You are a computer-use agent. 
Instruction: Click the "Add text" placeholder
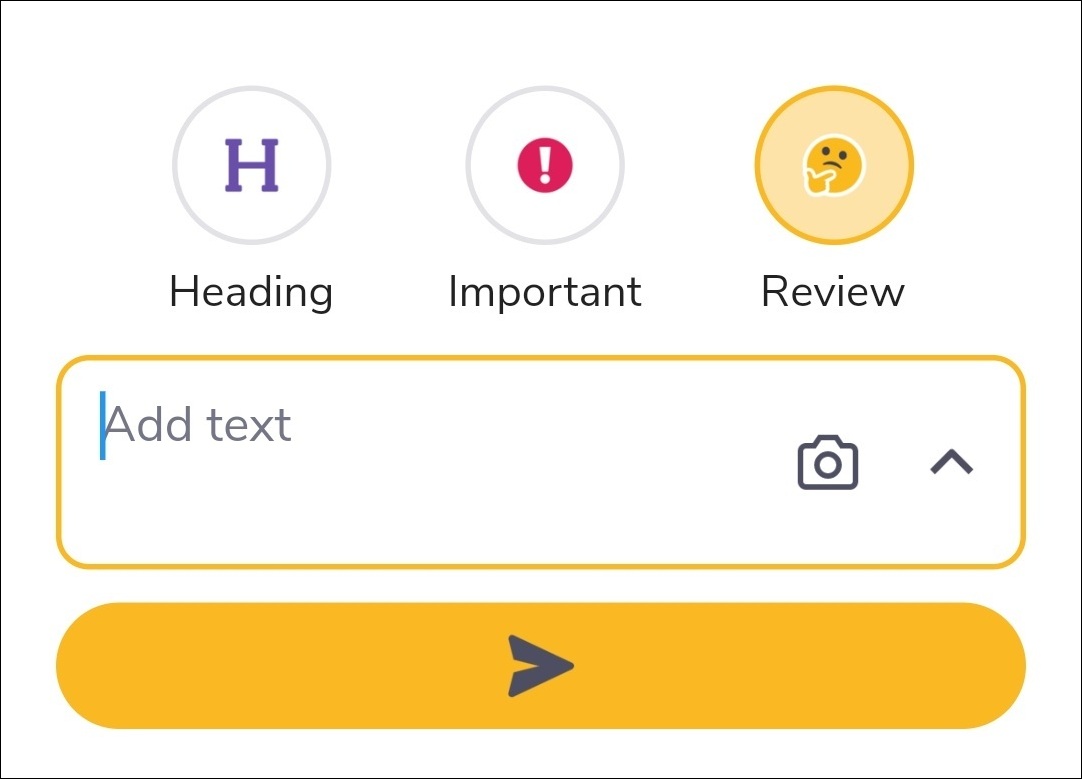click(199, 425)
